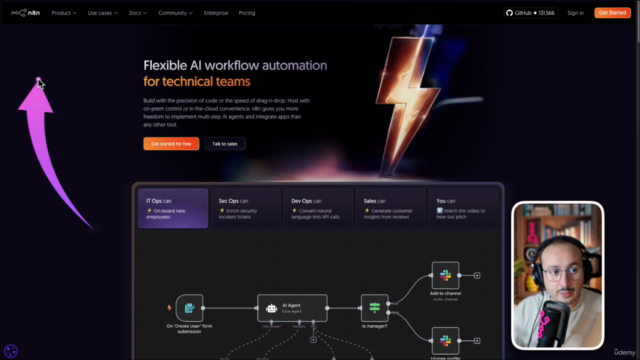Image resolution: width=640 pixels, height=360 pixels.
Task: Open the Pricing page
Action: pos(247,13)
